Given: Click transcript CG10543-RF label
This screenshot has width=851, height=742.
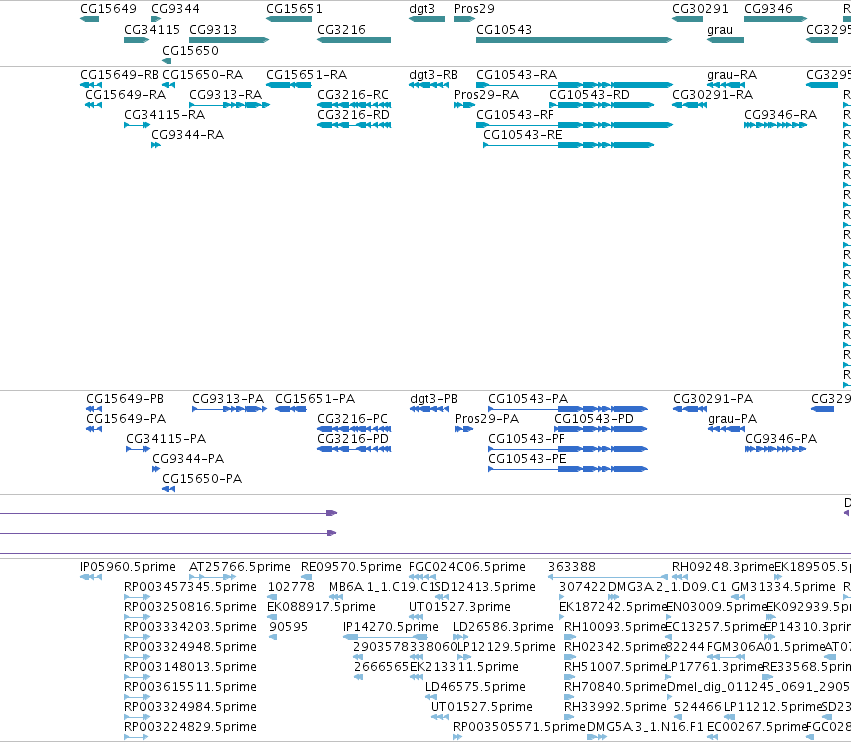Looking at the screenshot, I should (x=515, y=115).
